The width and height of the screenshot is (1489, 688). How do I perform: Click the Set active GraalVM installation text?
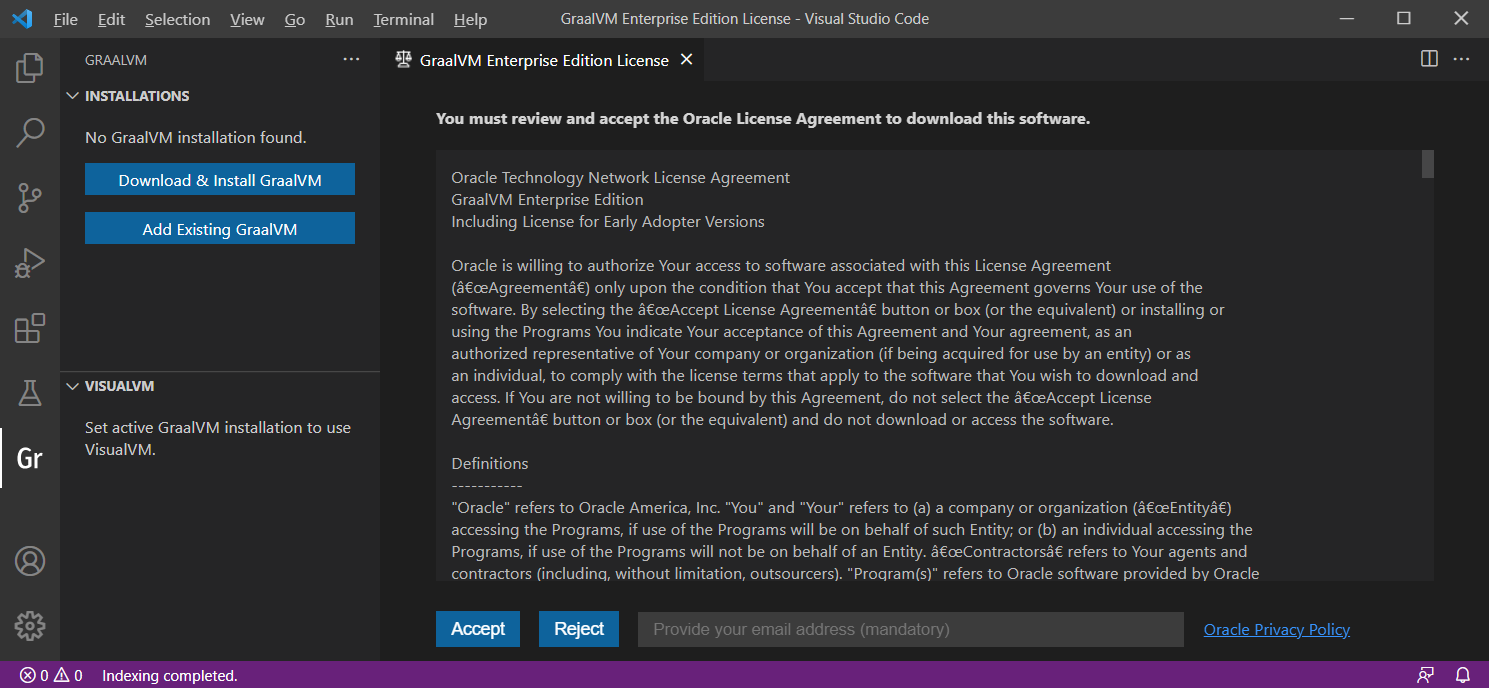point(218,438)
